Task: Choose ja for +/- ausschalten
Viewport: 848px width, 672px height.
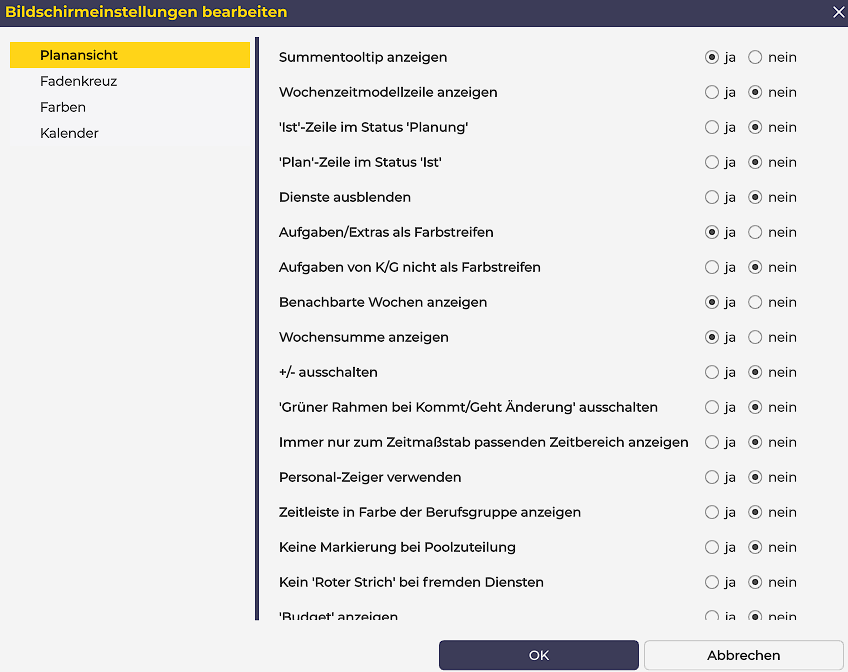Action: tap(712, 372)
